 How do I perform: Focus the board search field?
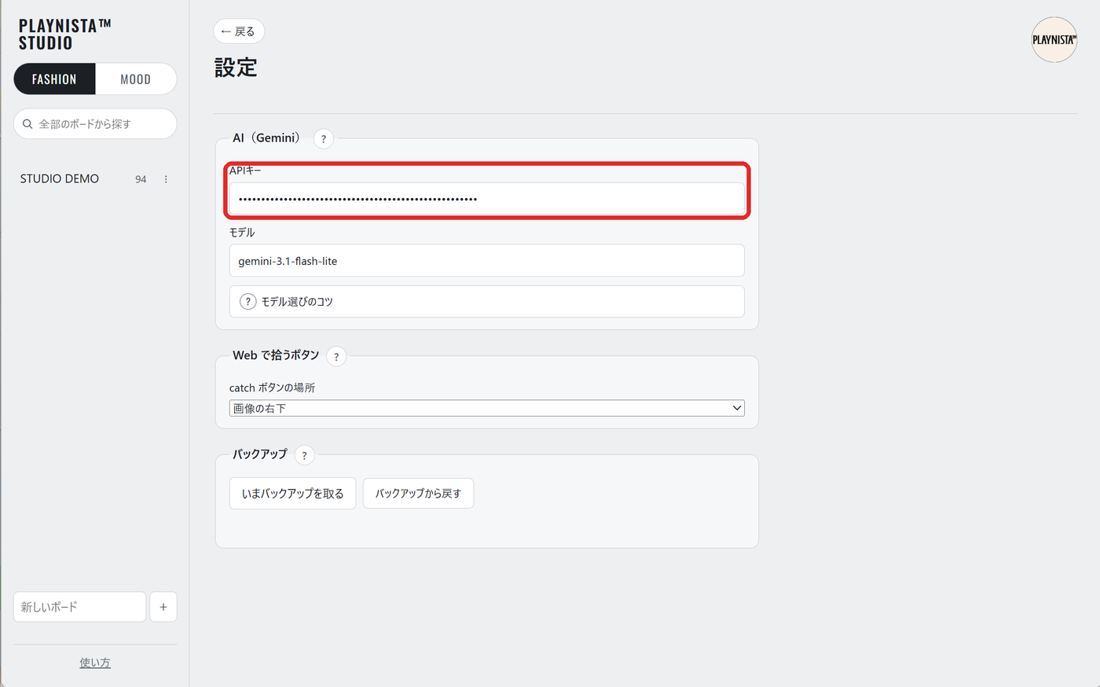point(95,124)
